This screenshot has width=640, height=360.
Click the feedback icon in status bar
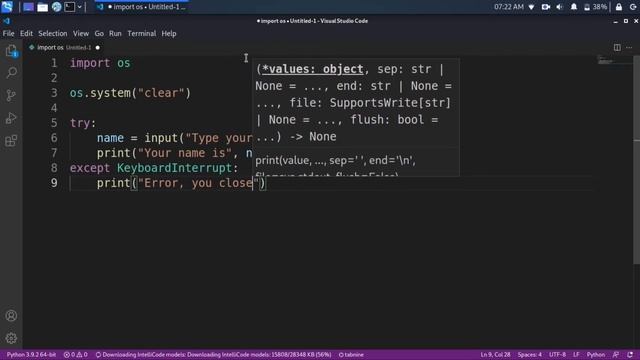[616, 355]
